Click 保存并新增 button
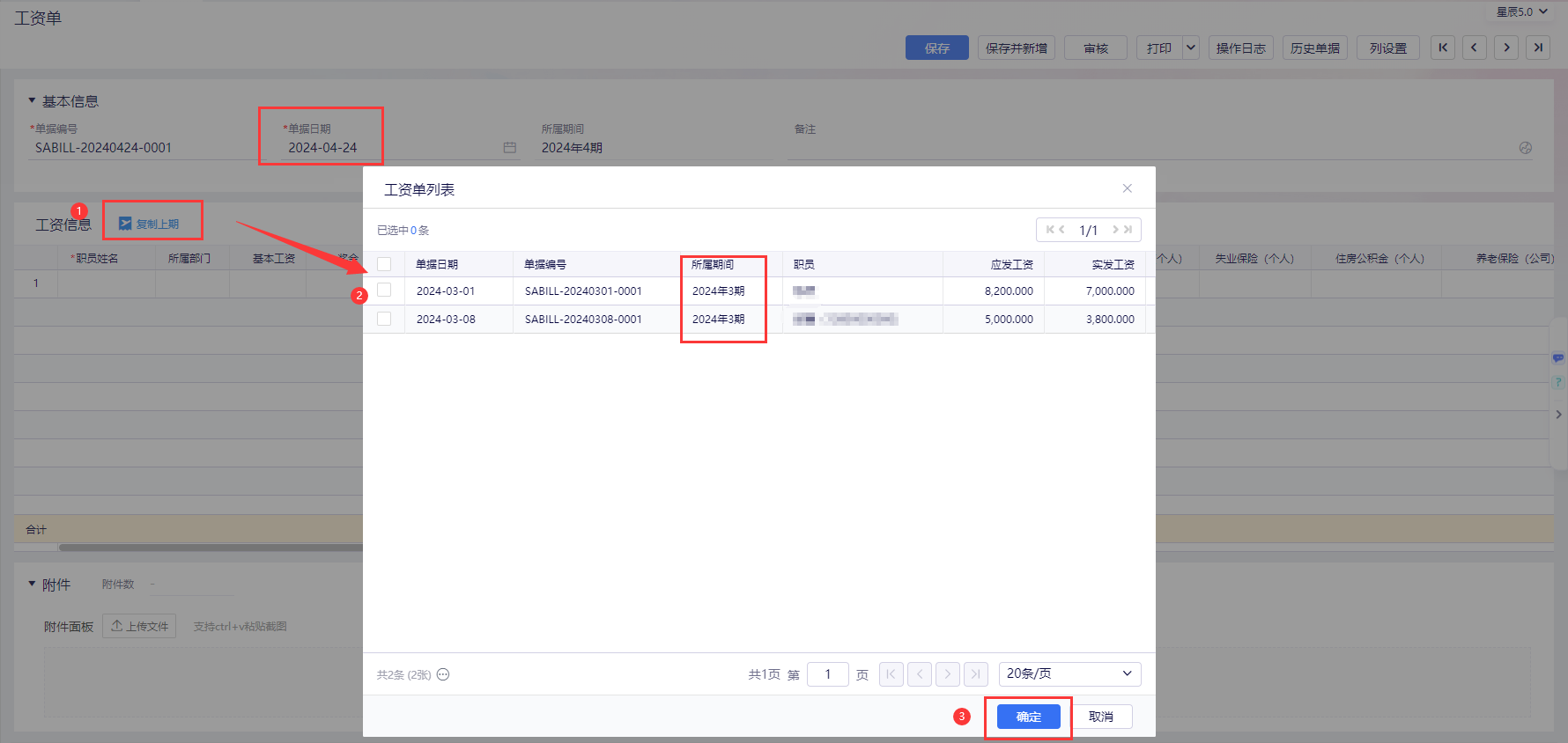This screenshot has height=743, width=1568. pyautogui.click(x=1017, y=48)
